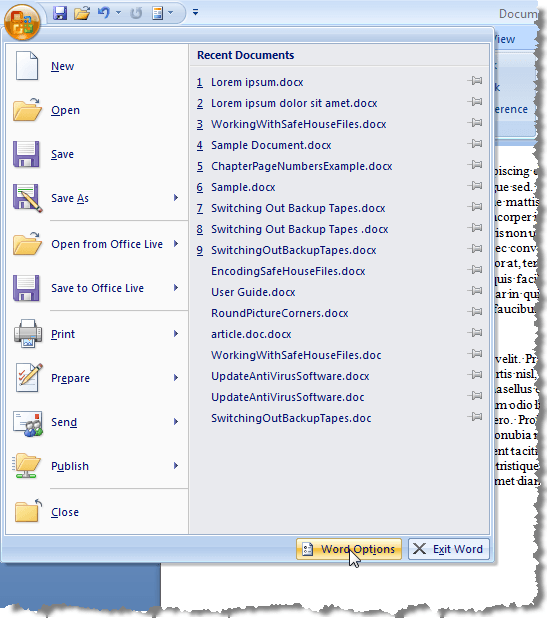Click the round Office button
Viewport: 547px width, 618px height.
(x=22, y=22)
